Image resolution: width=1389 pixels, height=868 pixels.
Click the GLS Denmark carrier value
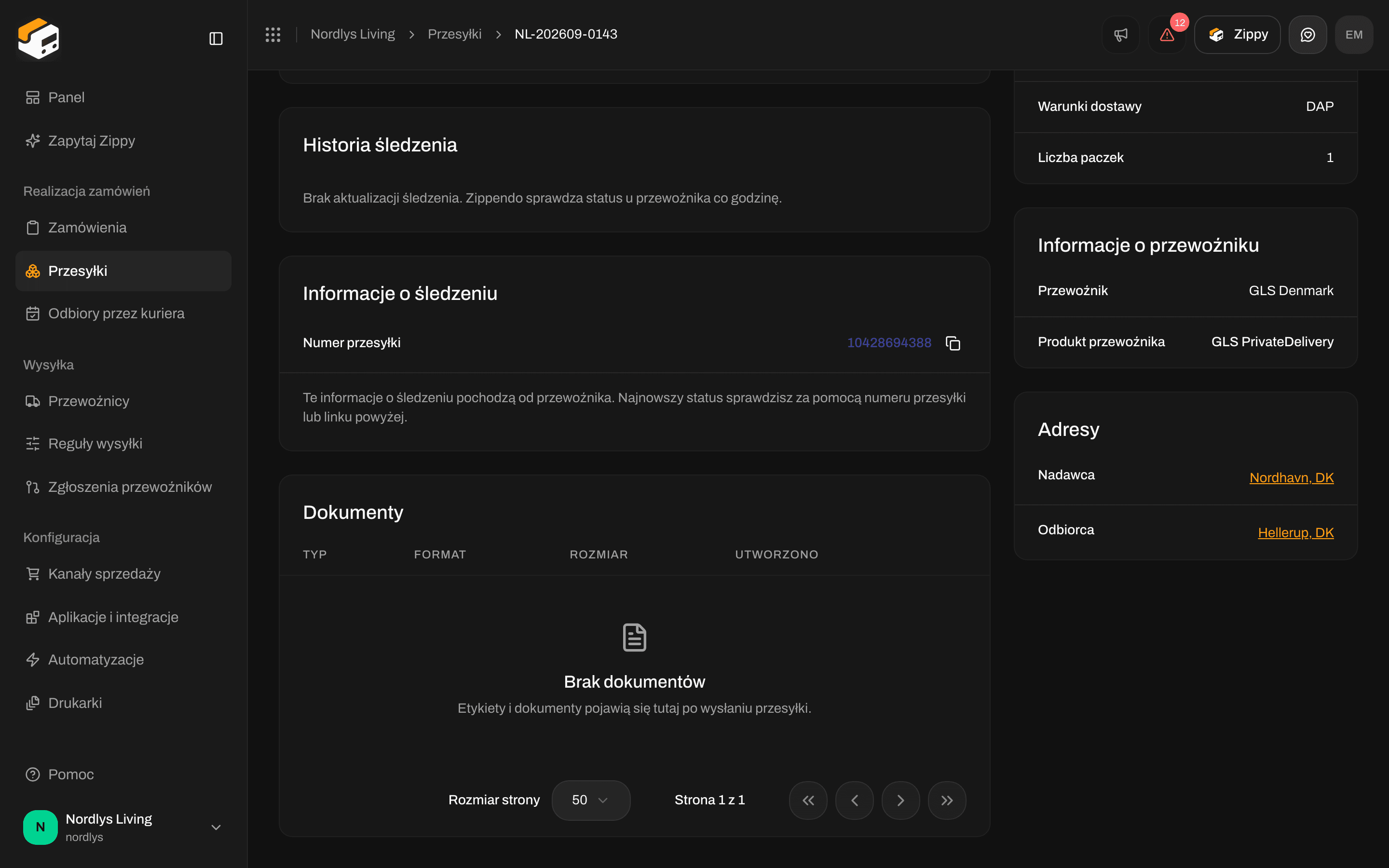click(1291, 290)
